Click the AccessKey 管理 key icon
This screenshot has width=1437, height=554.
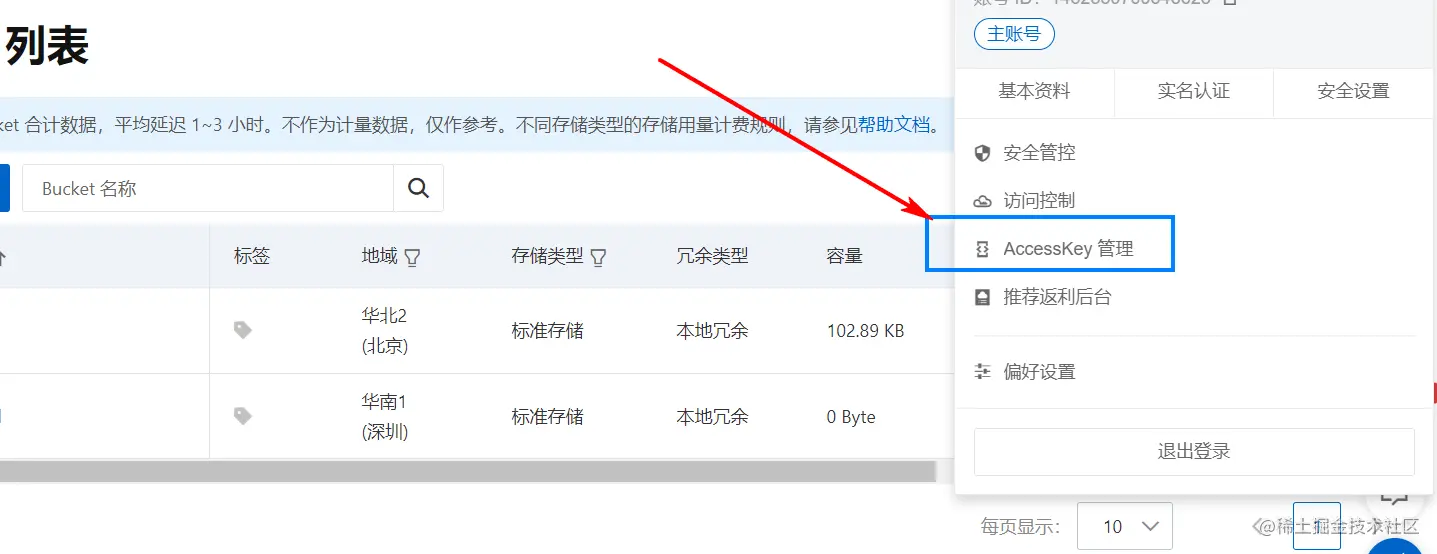982,249
